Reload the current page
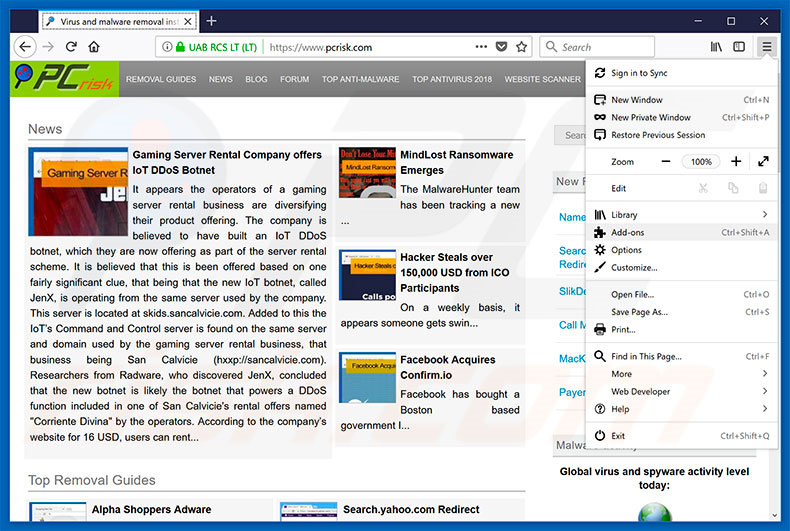 pos(71,47)
